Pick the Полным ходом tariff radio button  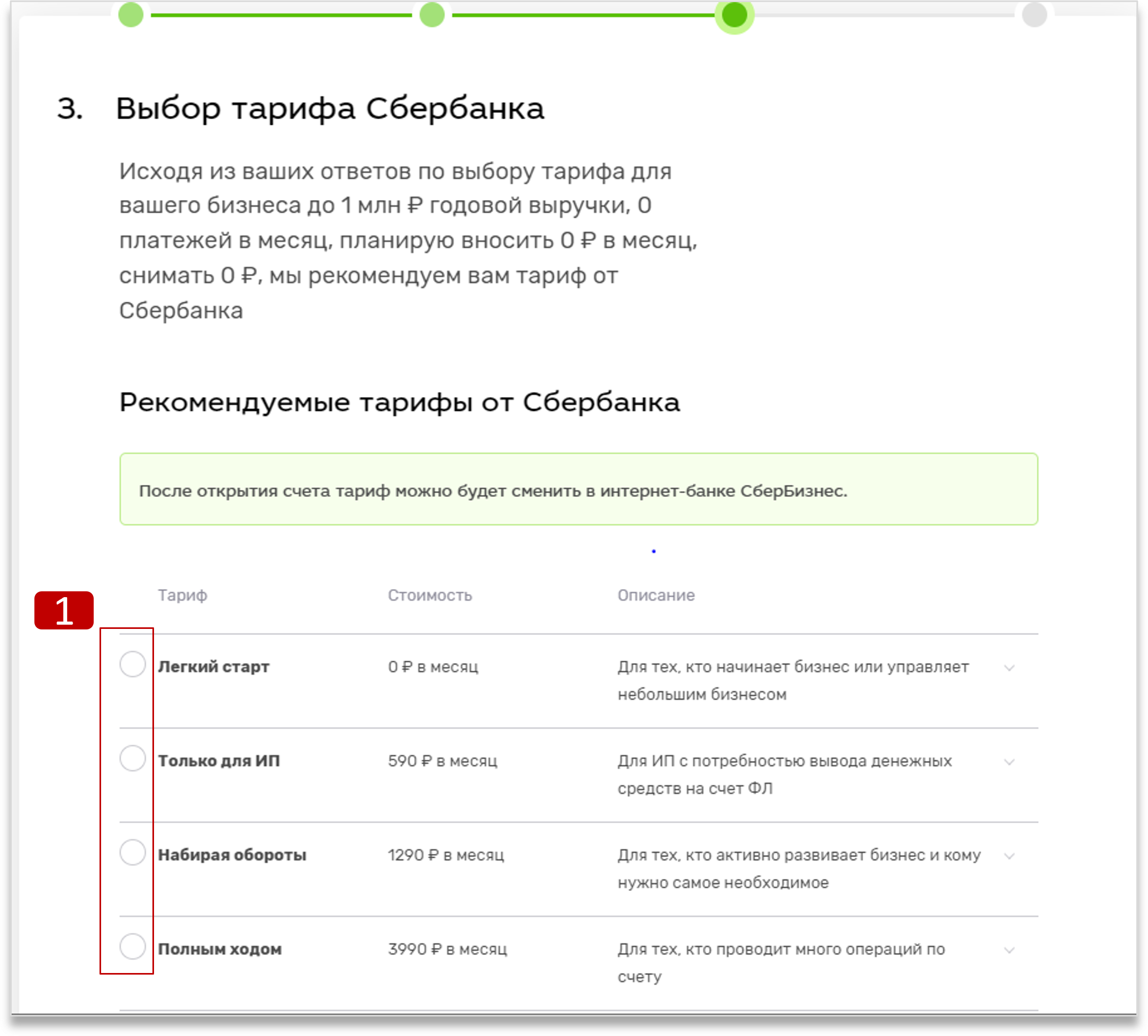point(133,946)
